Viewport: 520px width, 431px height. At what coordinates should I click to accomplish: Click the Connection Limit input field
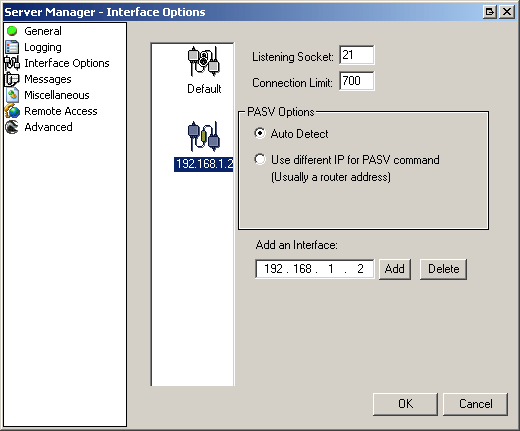[x=357, y=81]
